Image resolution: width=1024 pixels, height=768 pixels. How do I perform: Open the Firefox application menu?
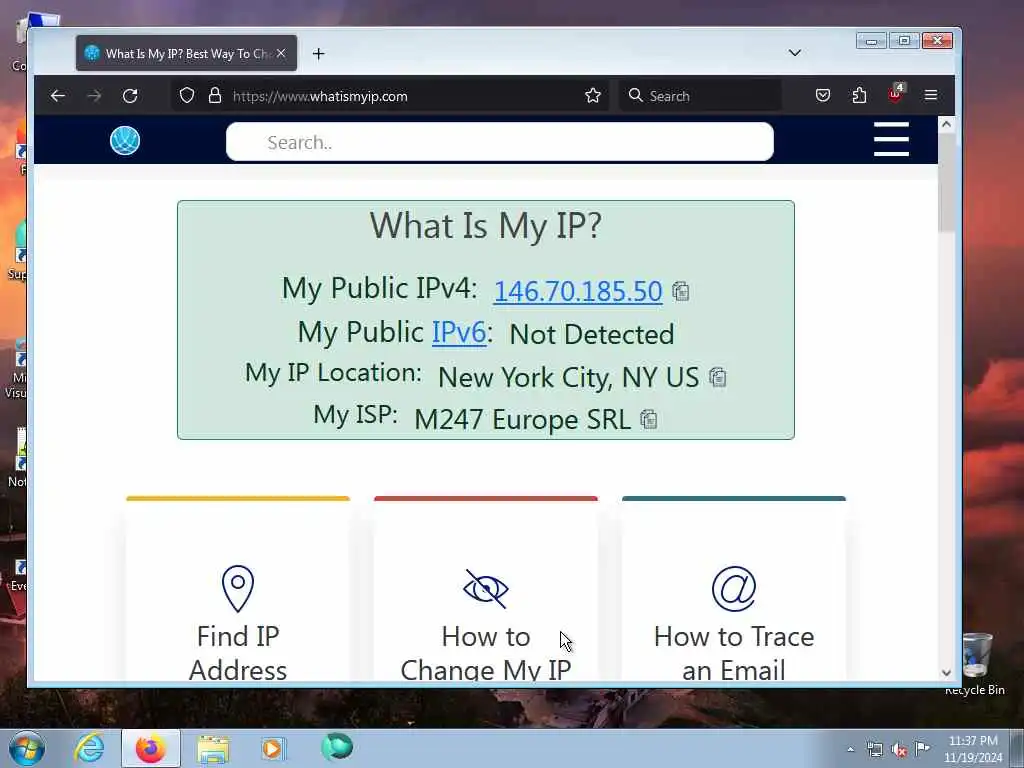point(931,96)
